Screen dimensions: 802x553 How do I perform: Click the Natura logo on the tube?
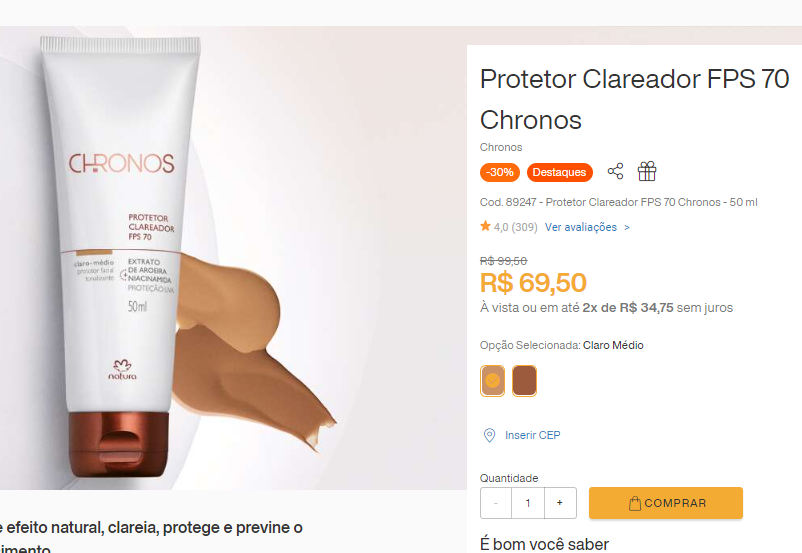[x=122, y=370]
